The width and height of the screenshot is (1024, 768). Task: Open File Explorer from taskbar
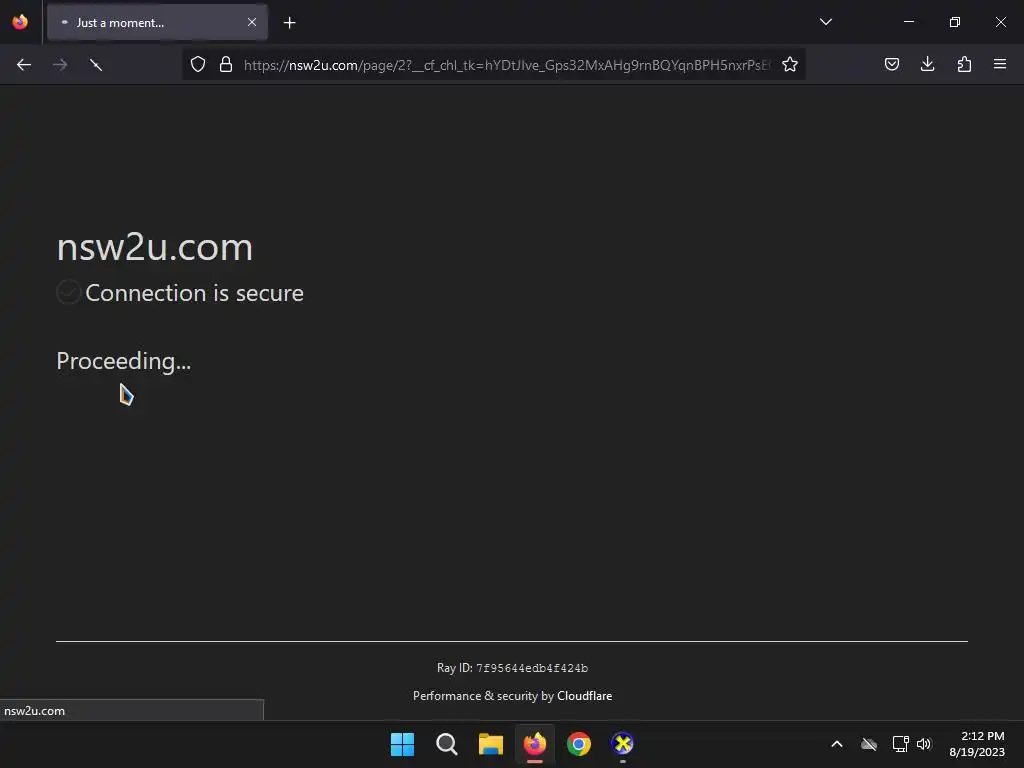pyautogui.click(x=490, y=744)
